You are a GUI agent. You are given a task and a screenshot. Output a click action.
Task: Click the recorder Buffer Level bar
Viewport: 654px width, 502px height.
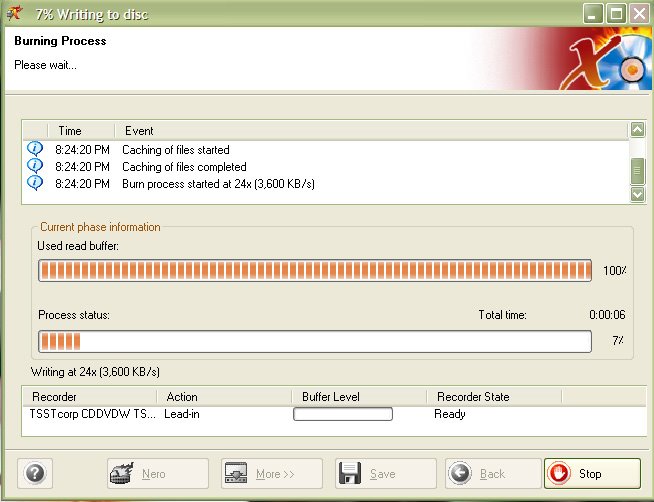343,414
